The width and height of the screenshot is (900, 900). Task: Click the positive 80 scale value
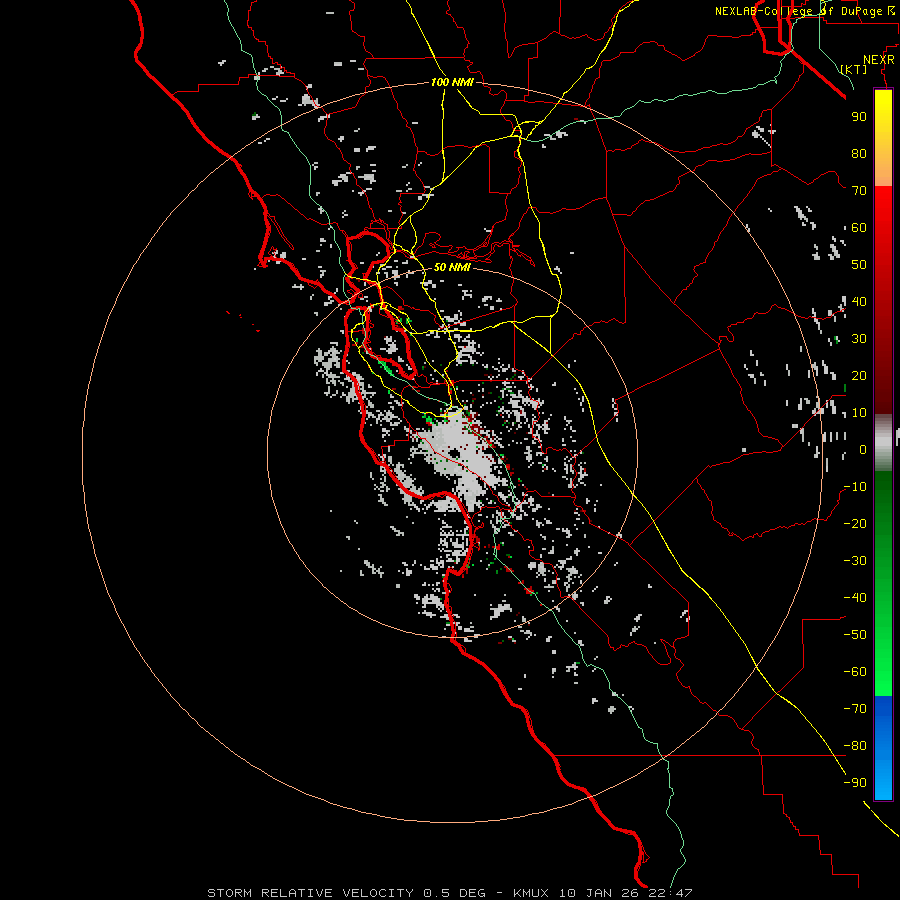point(859,153)
